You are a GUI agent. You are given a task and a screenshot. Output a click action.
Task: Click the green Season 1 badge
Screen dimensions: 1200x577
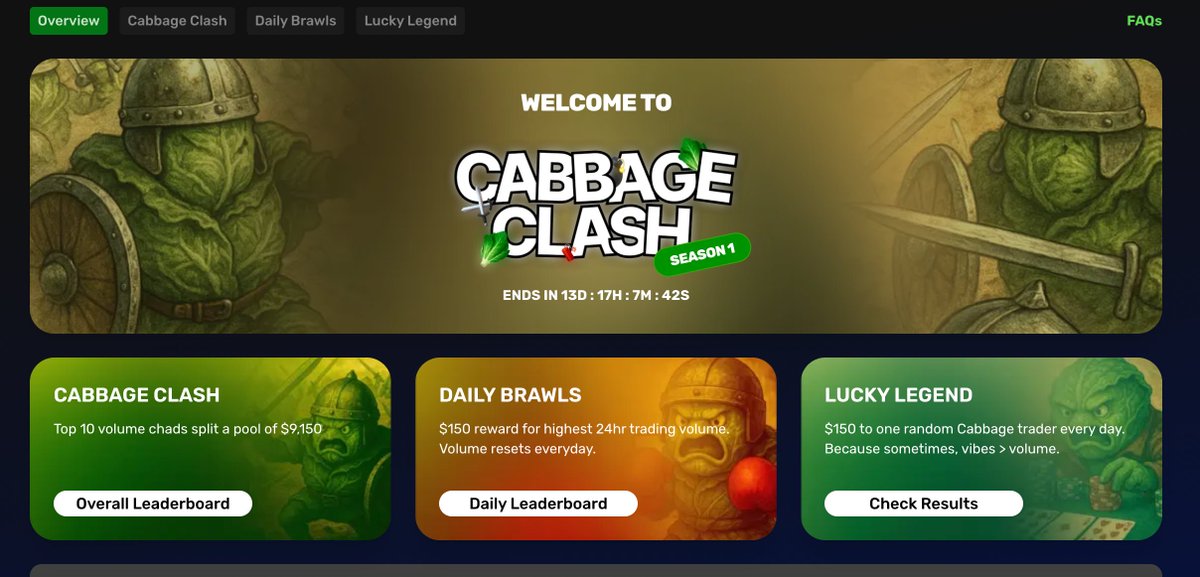click(702, 256)
